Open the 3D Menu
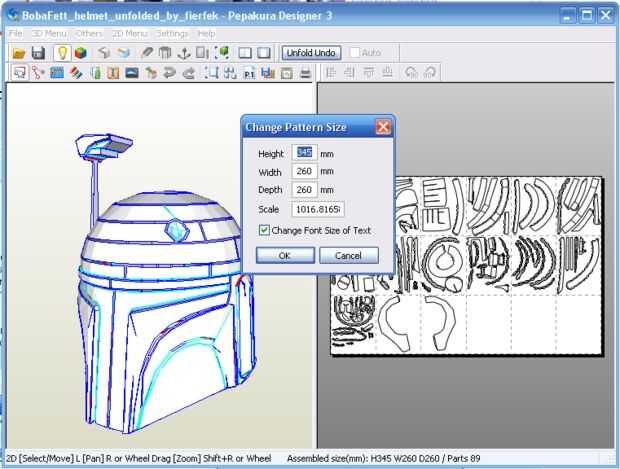The image size is (620, 469). 49,34
